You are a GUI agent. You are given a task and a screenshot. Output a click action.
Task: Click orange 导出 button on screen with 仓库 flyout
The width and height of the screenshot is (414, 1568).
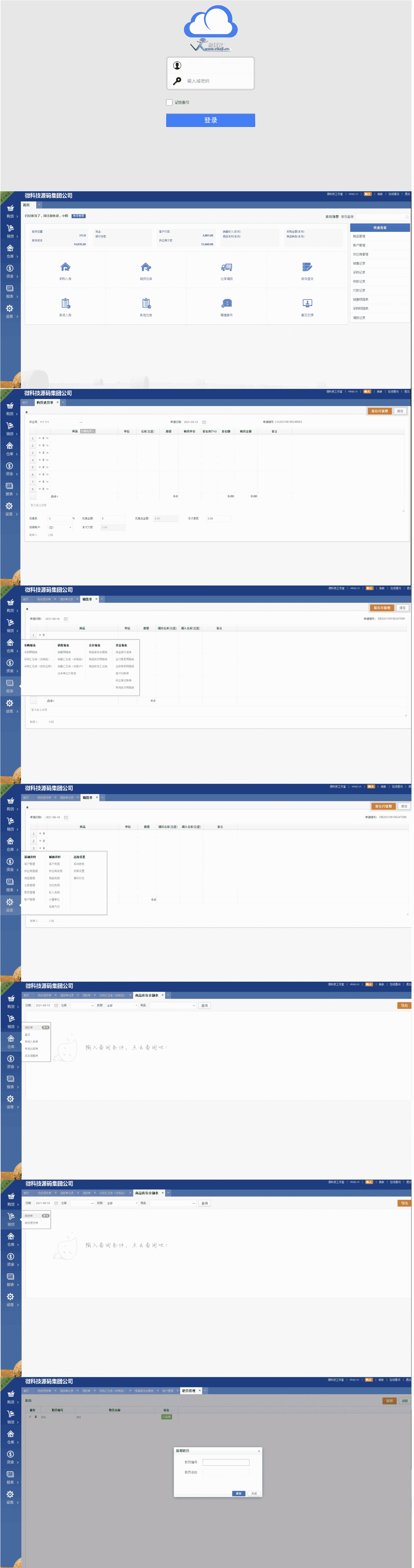[404, 1006]
